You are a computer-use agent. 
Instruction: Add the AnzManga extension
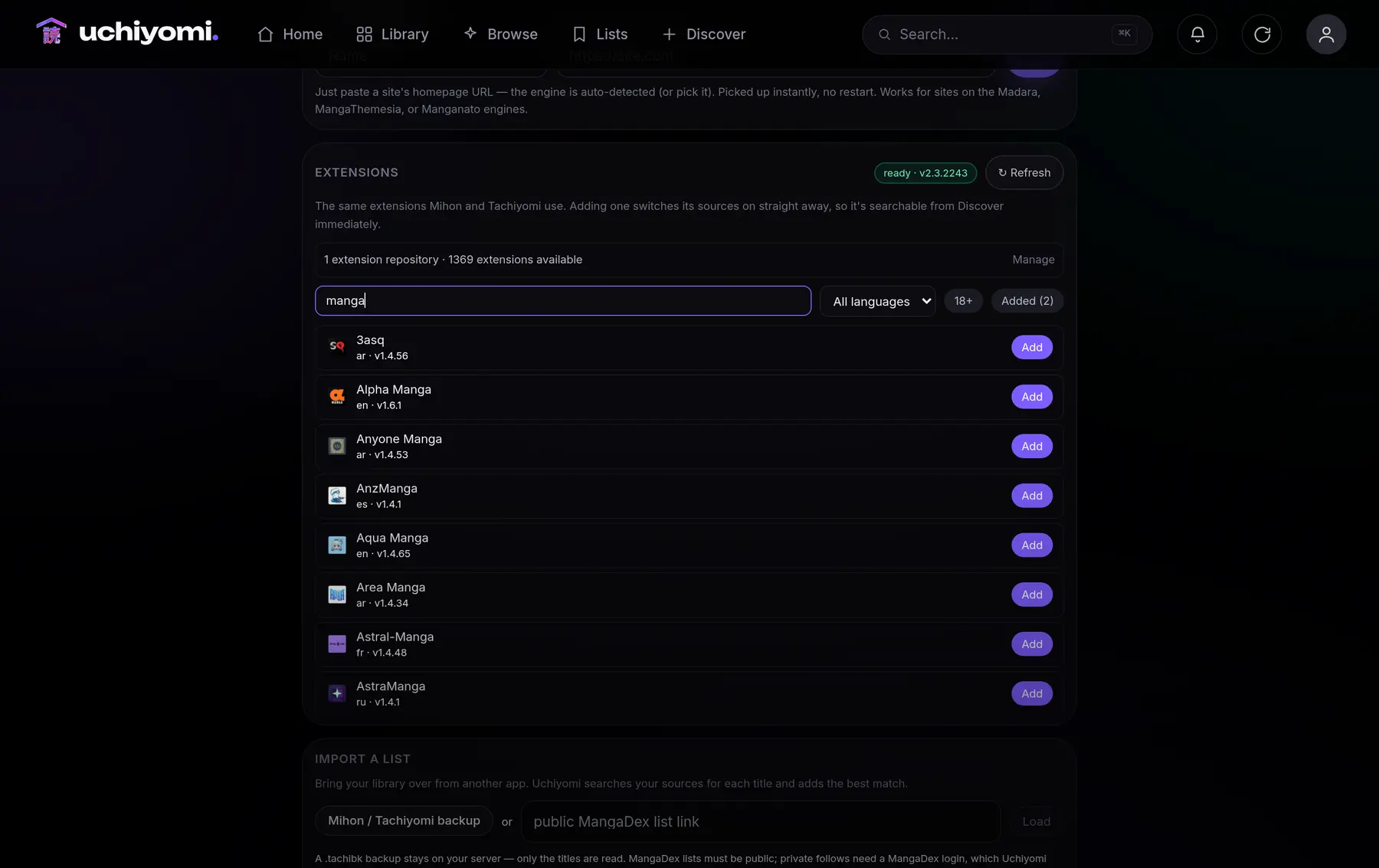pyautogui.click(x=1032, y=496)
